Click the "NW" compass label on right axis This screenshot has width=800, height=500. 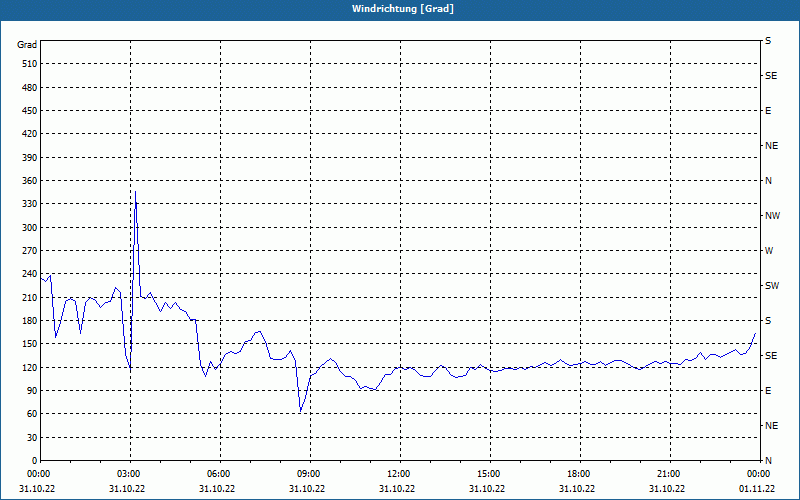coord(772,216)
